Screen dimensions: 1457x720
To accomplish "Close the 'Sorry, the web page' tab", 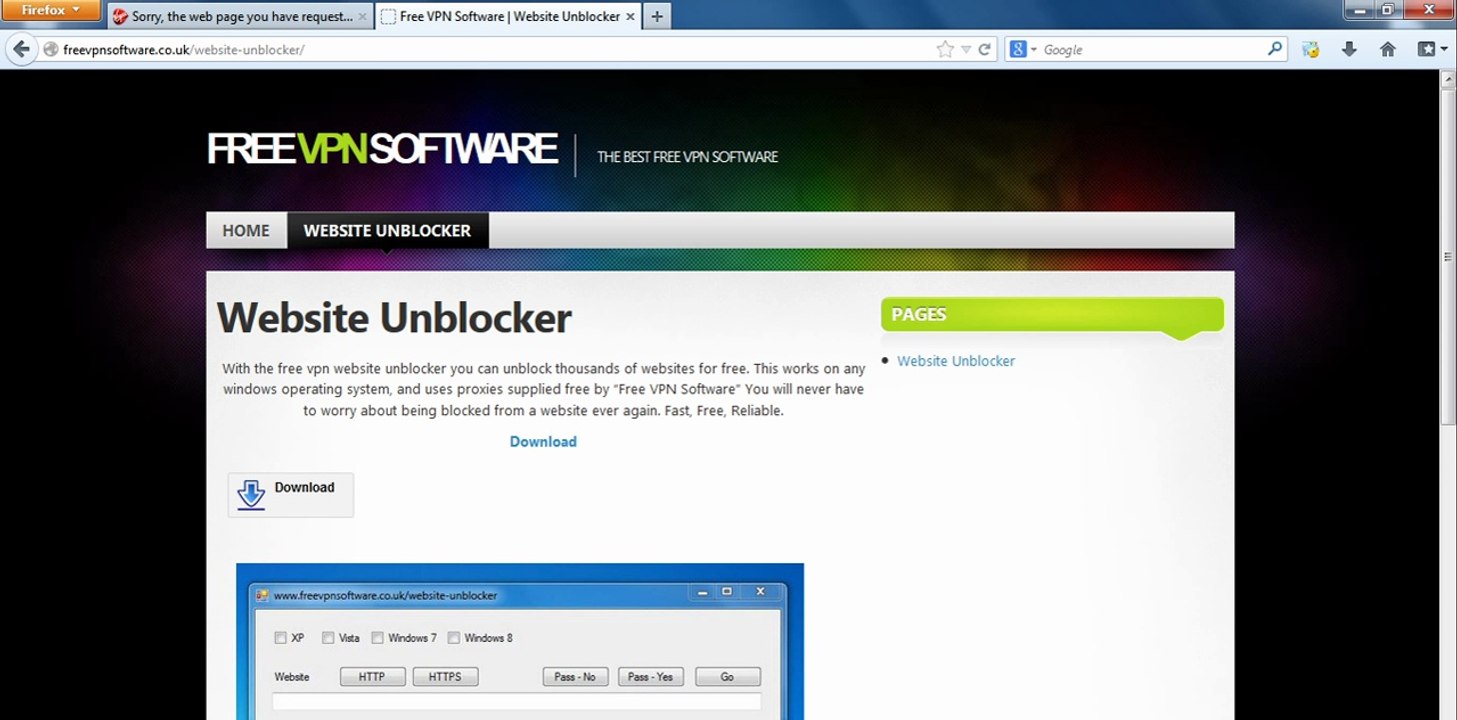I will tap(363, 17).
